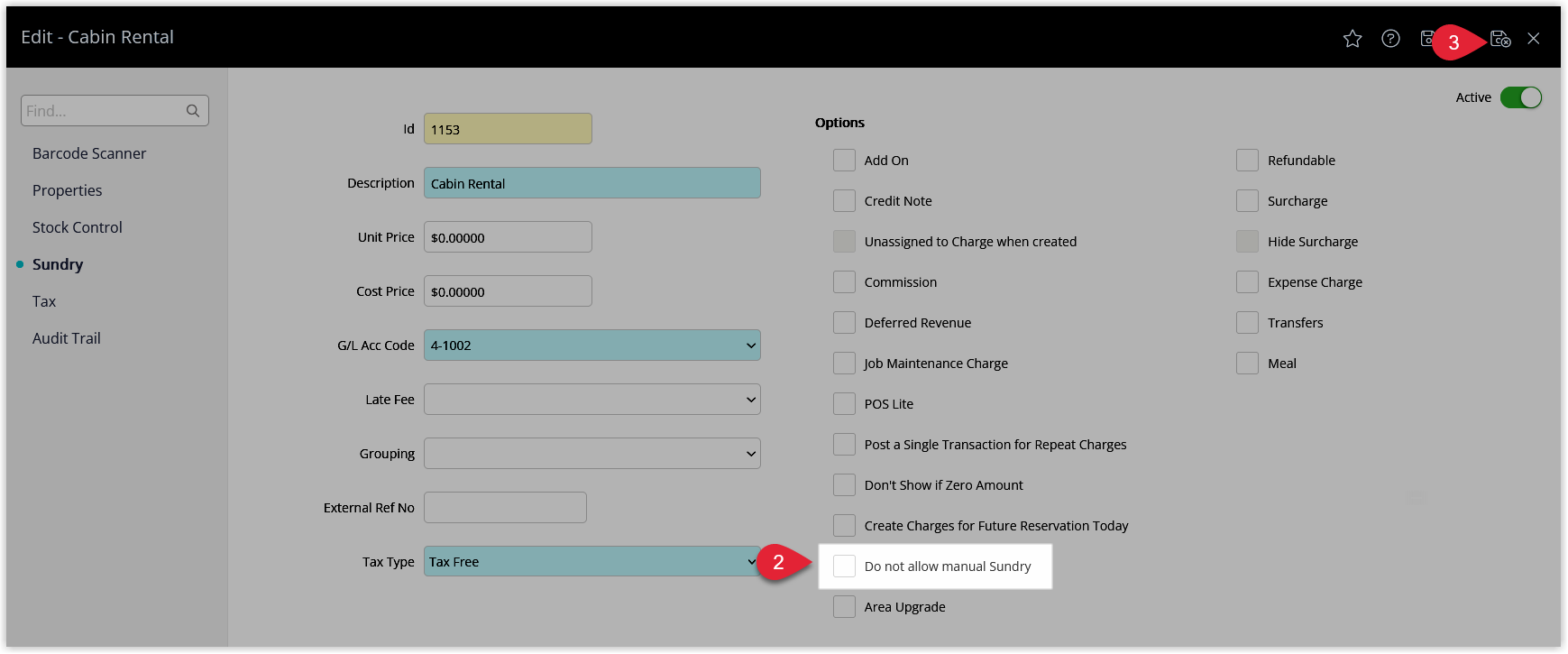Screen dimensions: 1568x654
Task: Open the G/L Acc Code dropdown
Action: click(592, 345)
